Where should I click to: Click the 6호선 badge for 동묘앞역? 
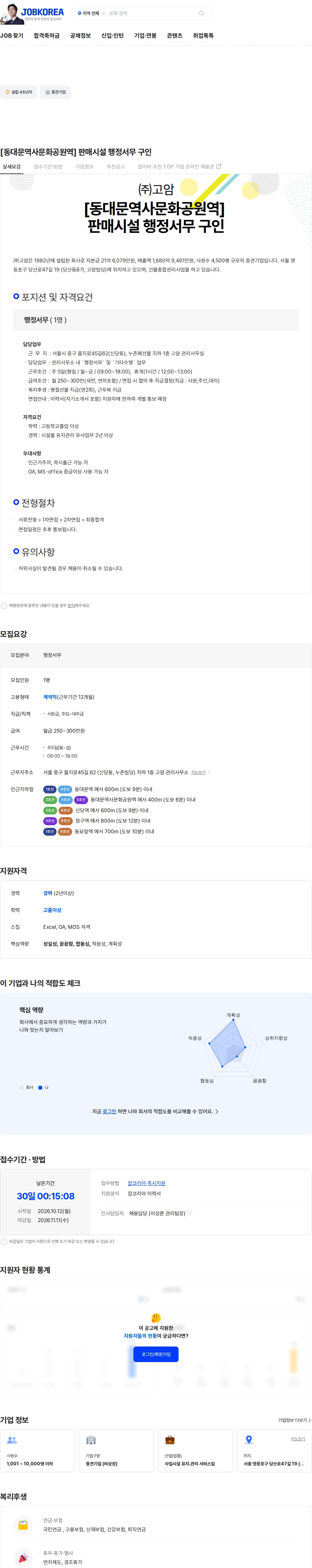(65, 831)
